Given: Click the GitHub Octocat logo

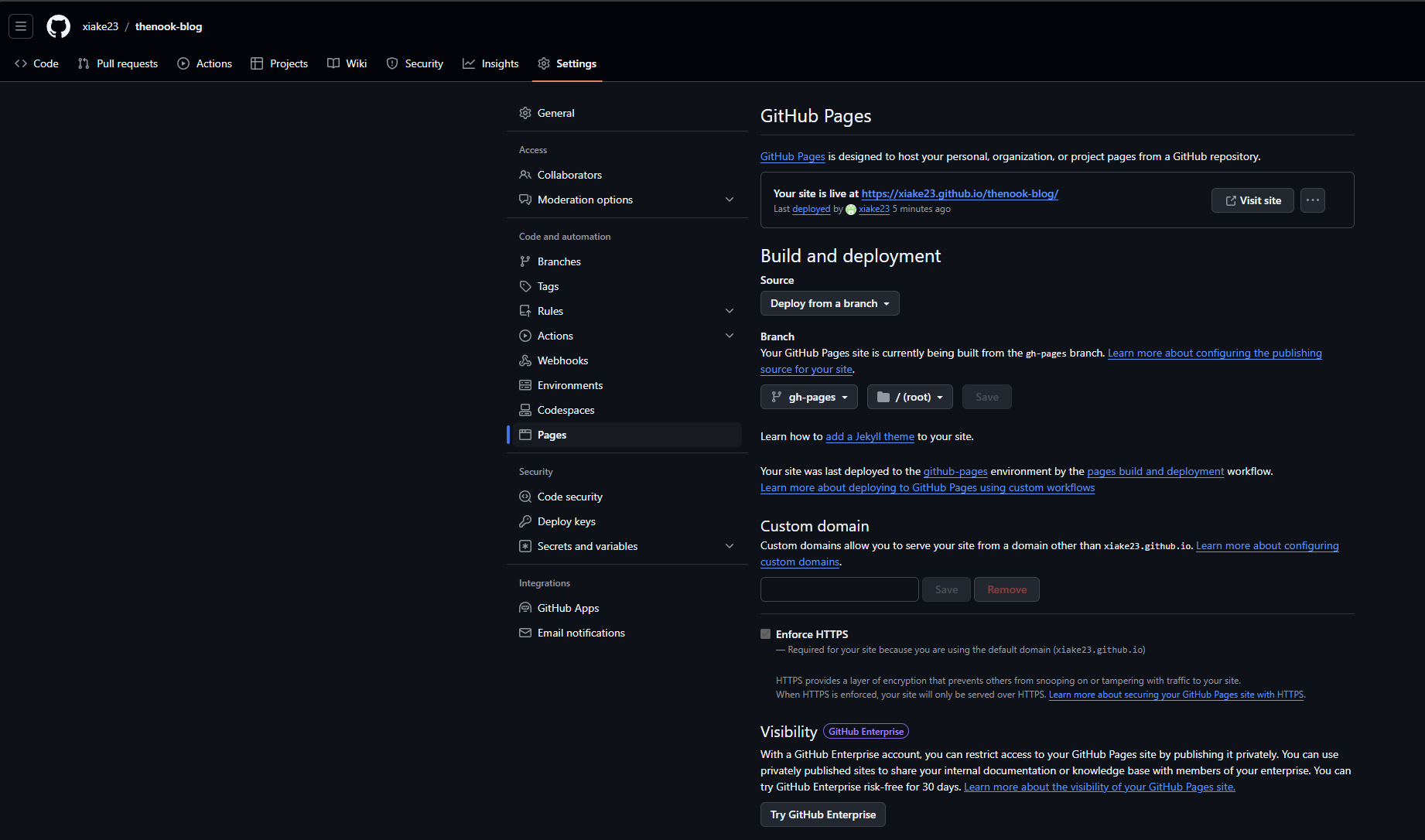Looking at the screenshot, I should point(58,26).
